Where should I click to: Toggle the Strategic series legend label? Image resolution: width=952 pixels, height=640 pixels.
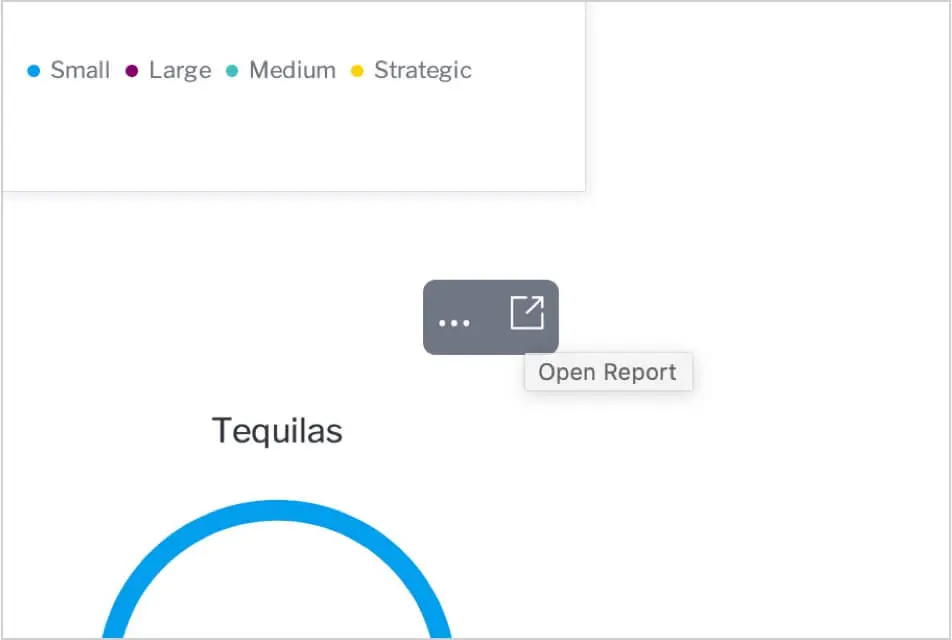point(422,71)
